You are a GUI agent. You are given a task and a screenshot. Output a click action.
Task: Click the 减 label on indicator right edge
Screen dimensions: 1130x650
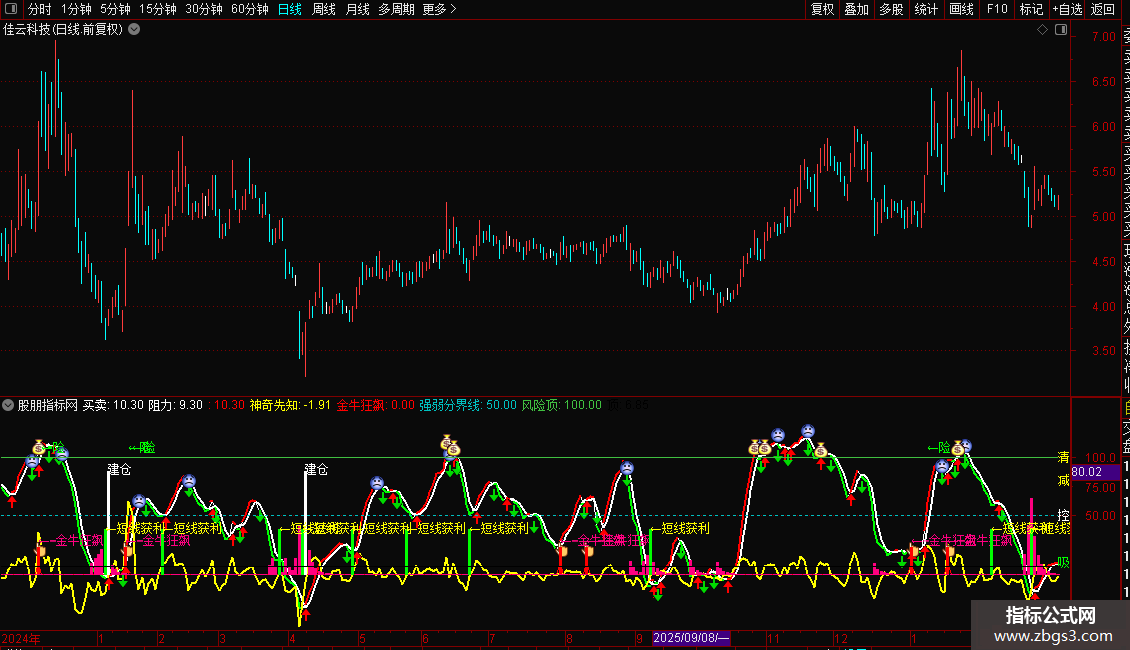(x=1063, y=480)
